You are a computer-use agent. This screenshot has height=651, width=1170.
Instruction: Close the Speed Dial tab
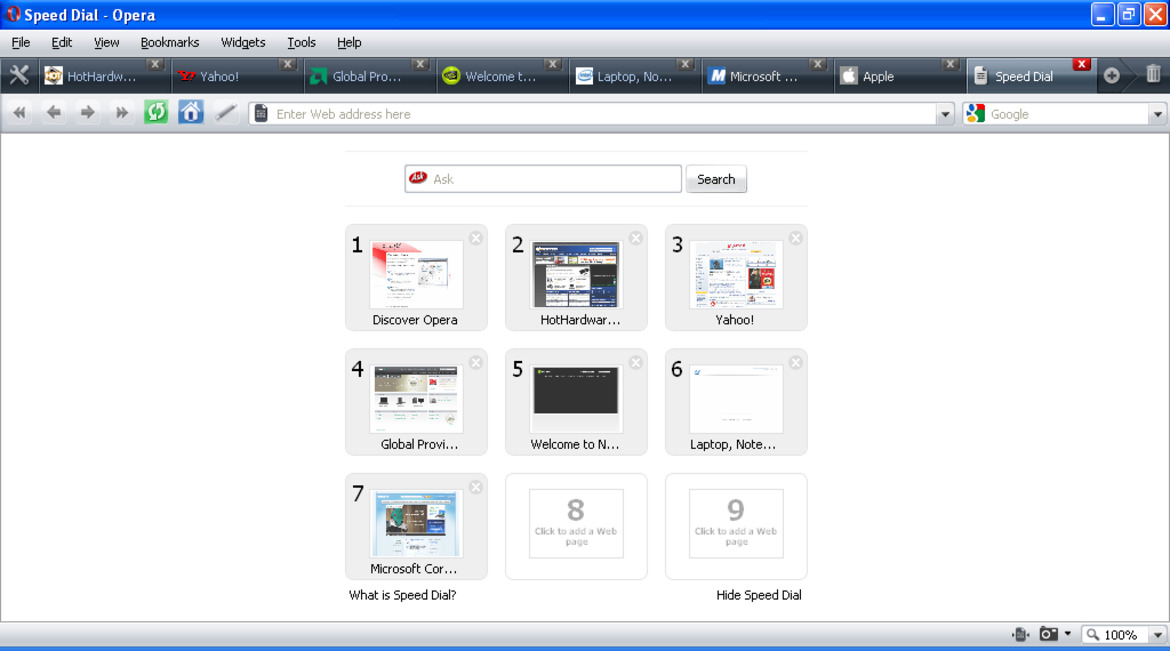[1081, 64]
